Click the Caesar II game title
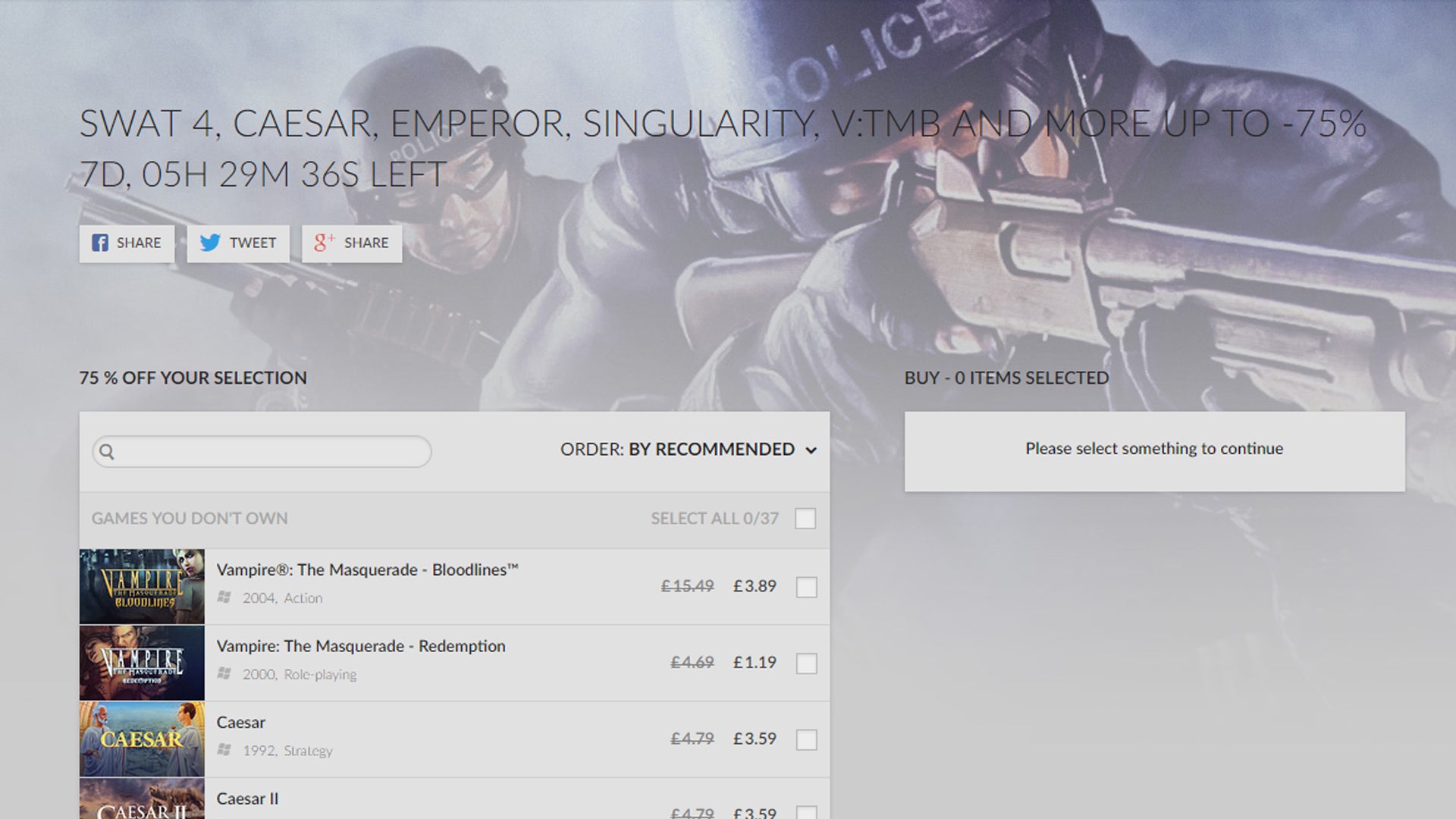 (247, 799)
